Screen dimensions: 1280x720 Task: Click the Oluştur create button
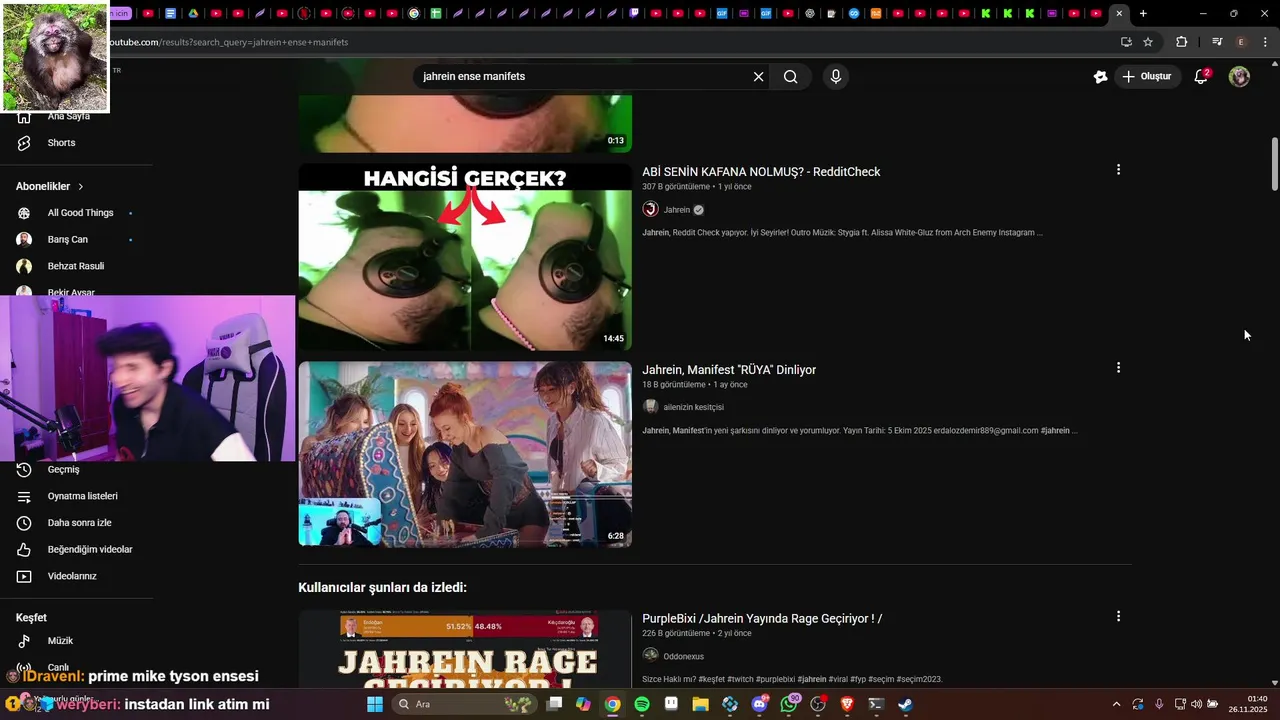(x=1147, y=77)
